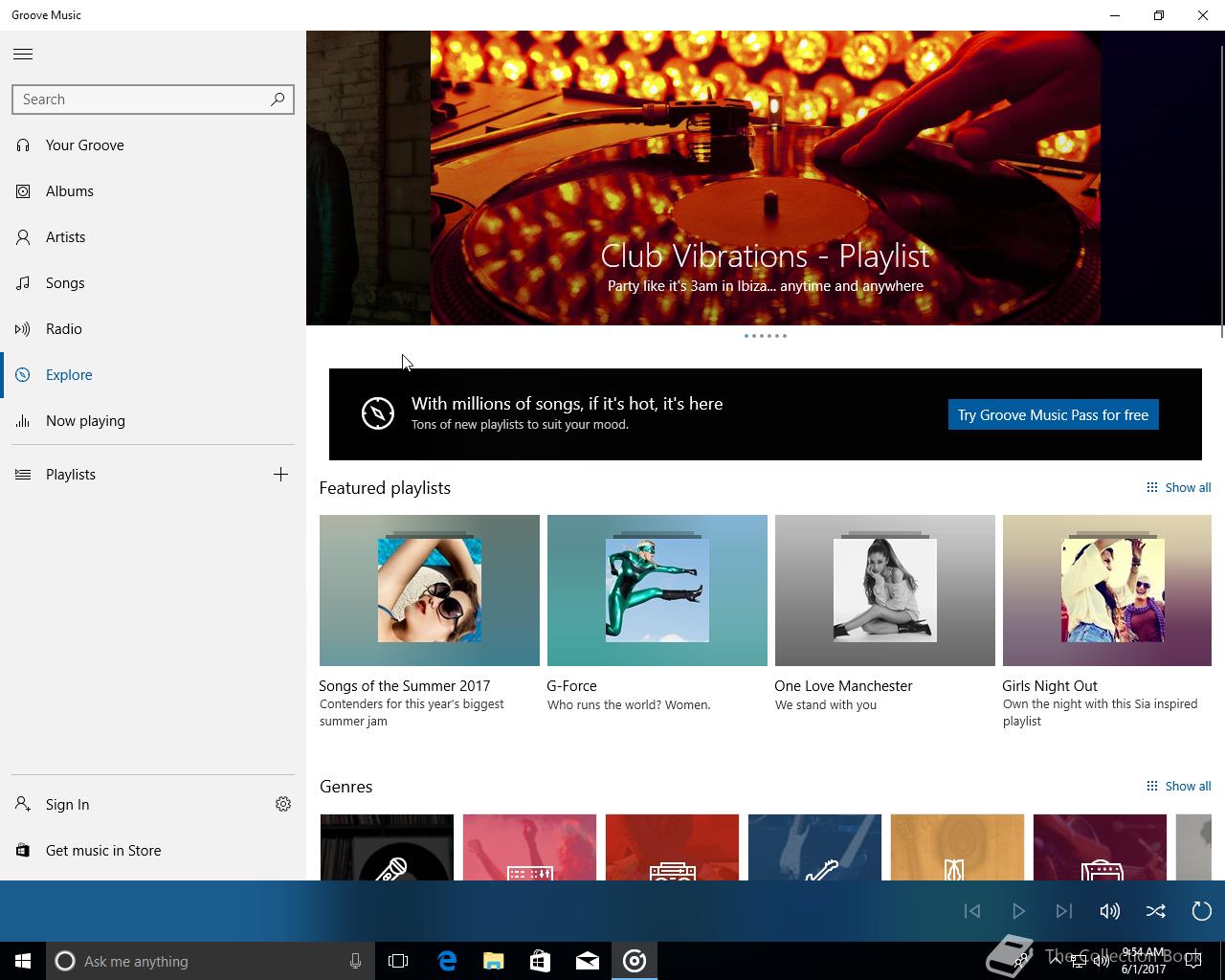1225x980 pixels.
Task: Click the headphones icon beside Your Groove
Action: 23,145
